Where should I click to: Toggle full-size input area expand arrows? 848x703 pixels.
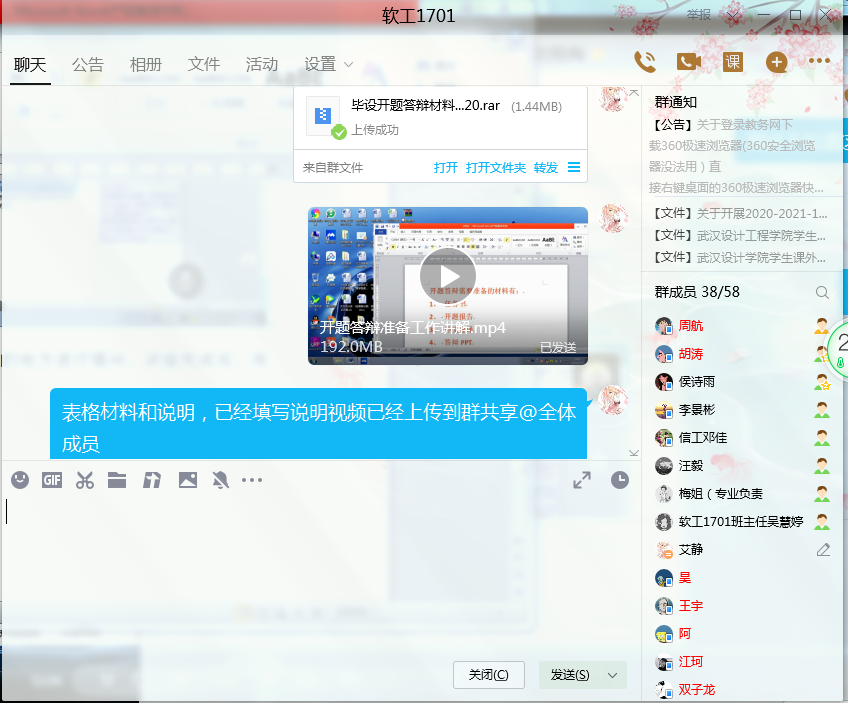[582, 480]
